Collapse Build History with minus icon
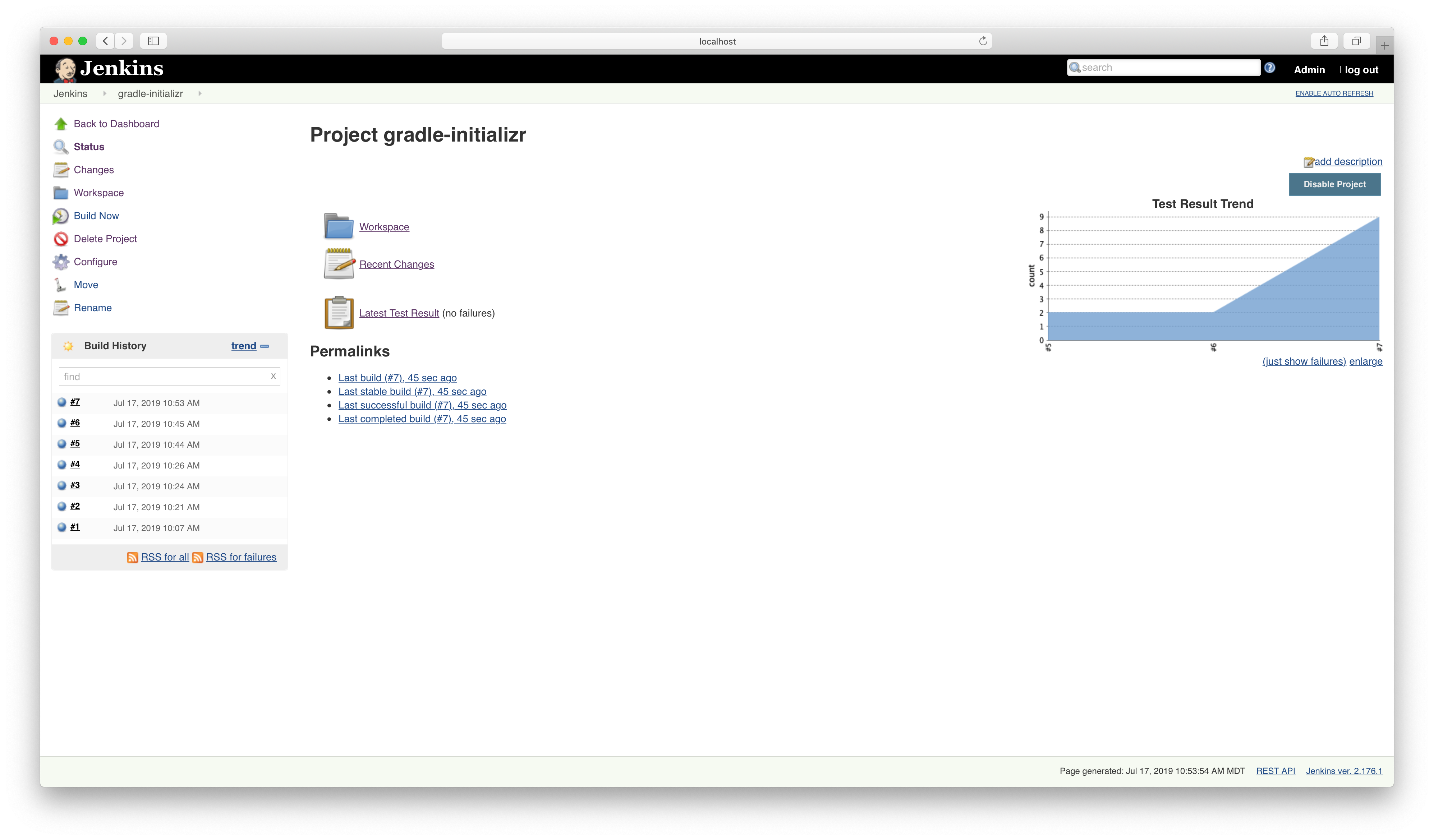 265,346
